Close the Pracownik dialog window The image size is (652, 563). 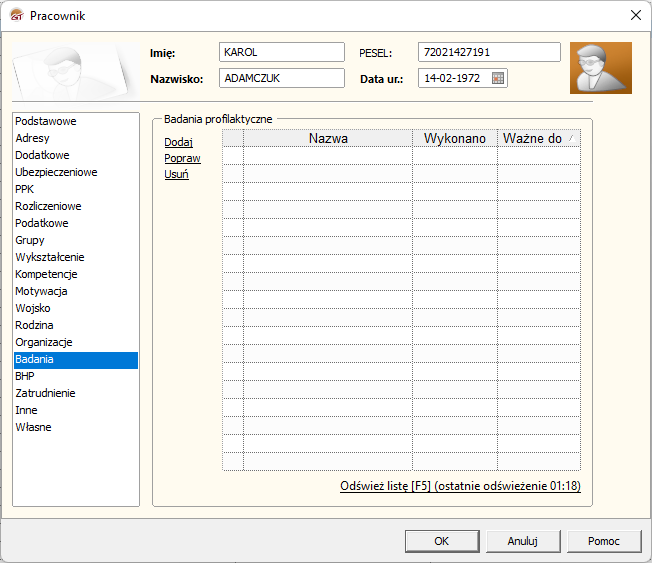tap(635, 15)
